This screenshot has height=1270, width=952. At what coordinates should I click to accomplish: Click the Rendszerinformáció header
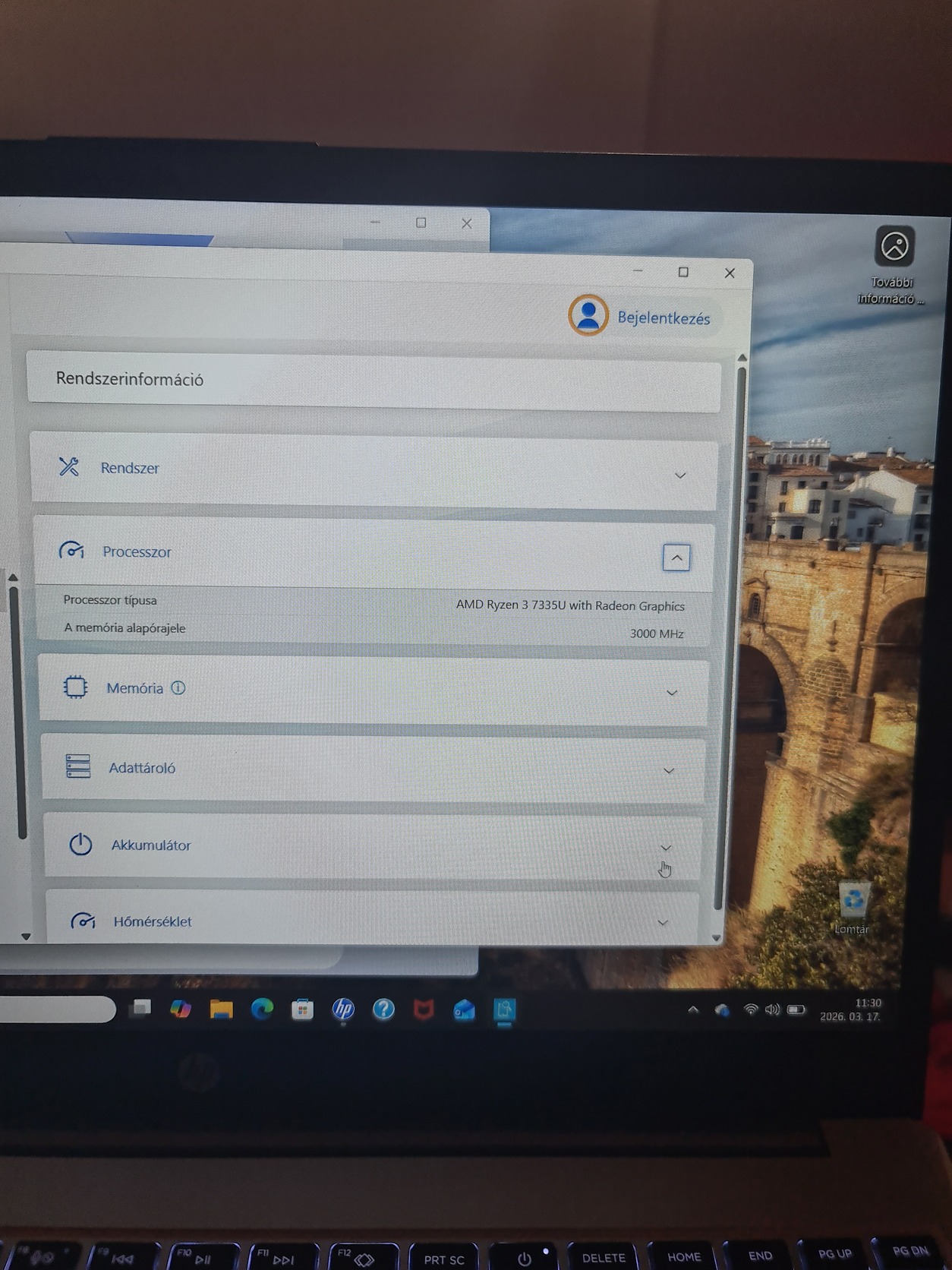click(129, 379)
